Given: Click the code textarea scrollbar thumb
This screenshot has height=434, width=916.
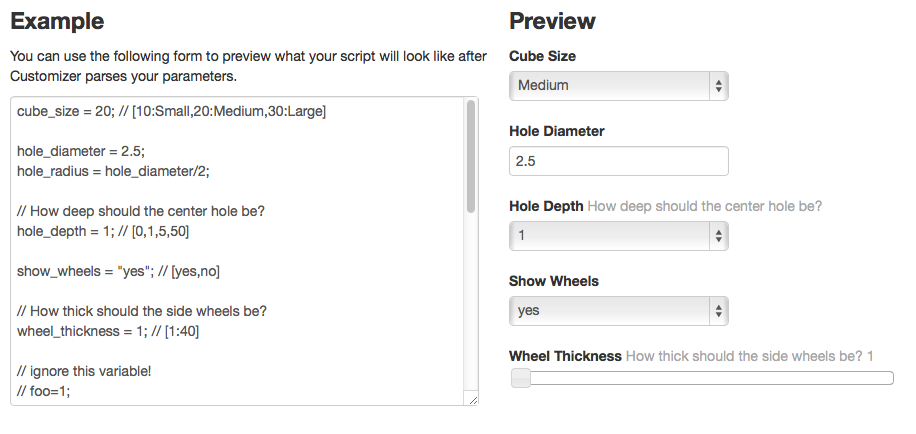Looking at the screenshot, I should click(x=471, y=157).
